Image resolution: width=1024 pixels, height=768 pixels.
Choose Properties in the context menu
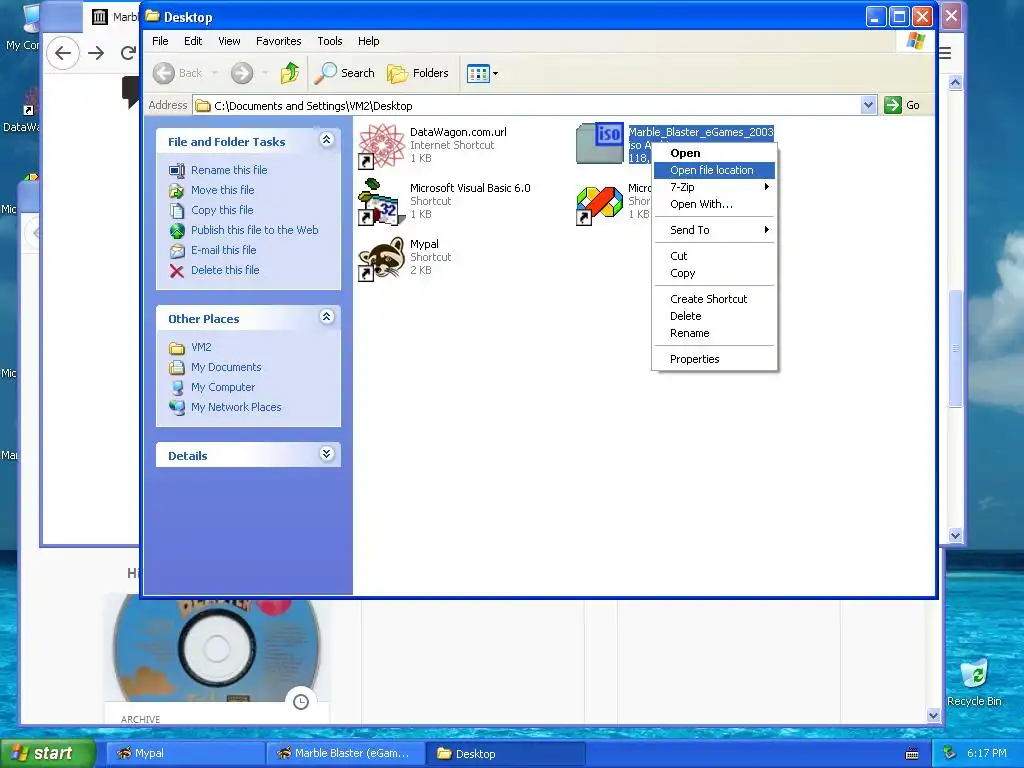[x=714, y=359]
